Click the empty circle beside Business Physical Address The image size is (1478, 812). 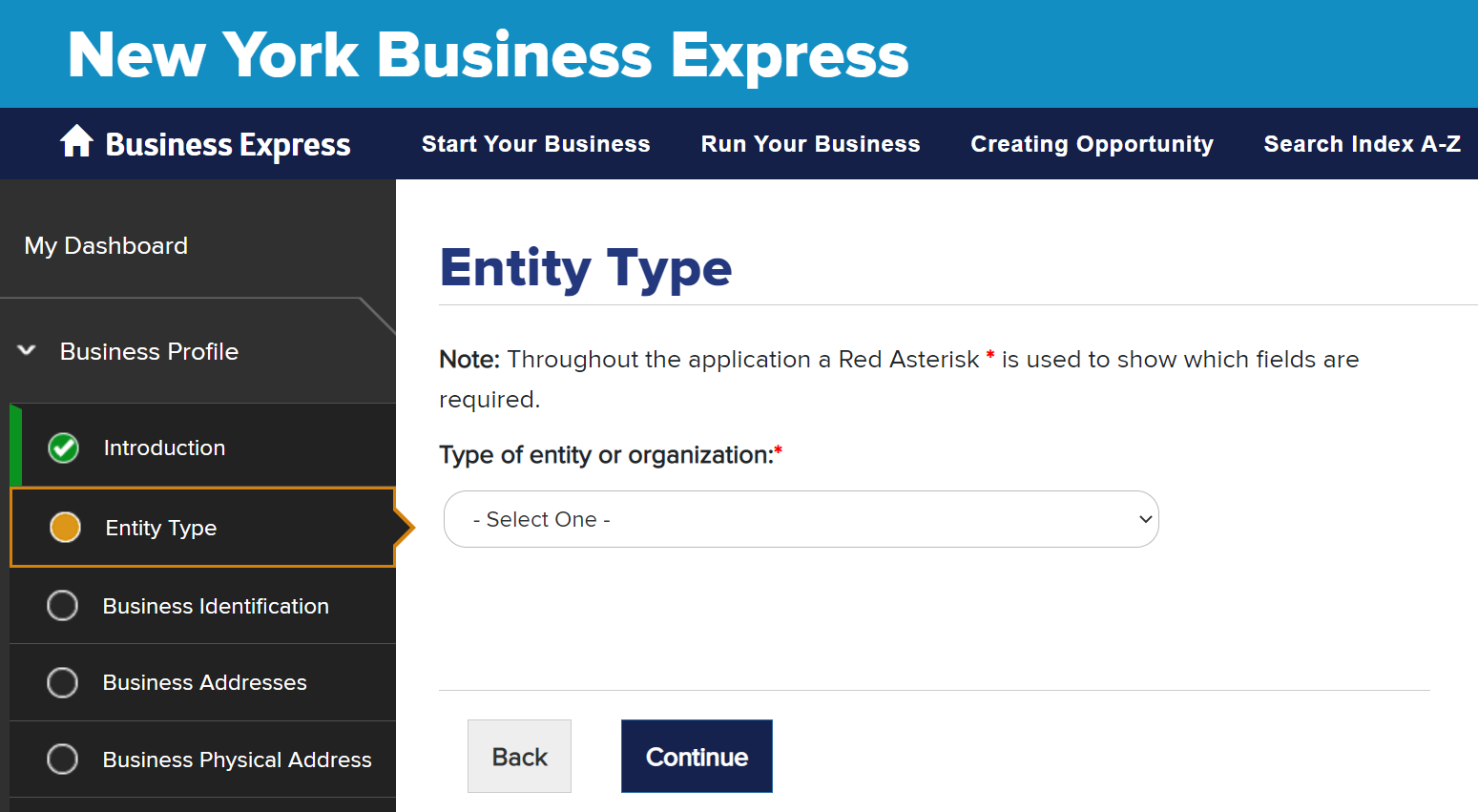[63, 760]
